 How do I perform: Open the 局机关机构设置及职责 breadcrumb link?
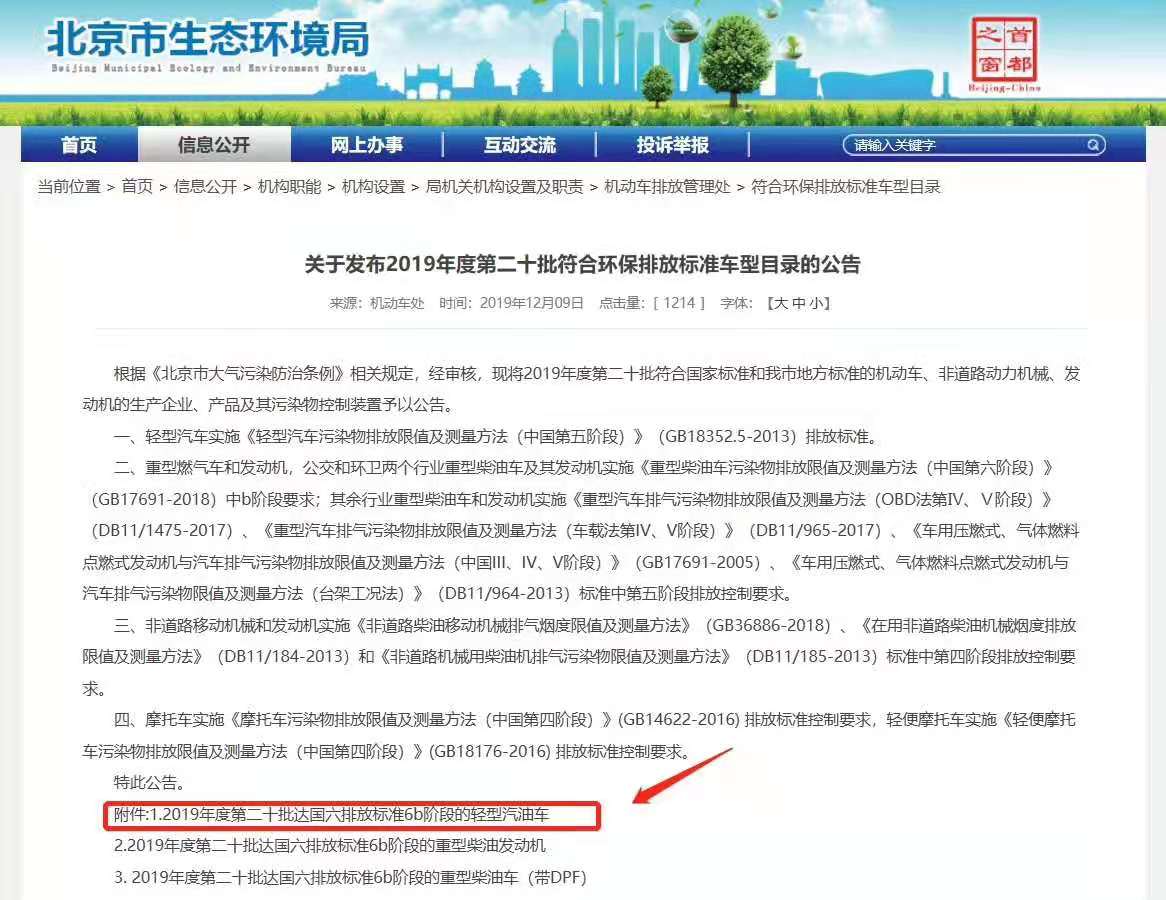(504, 187)
